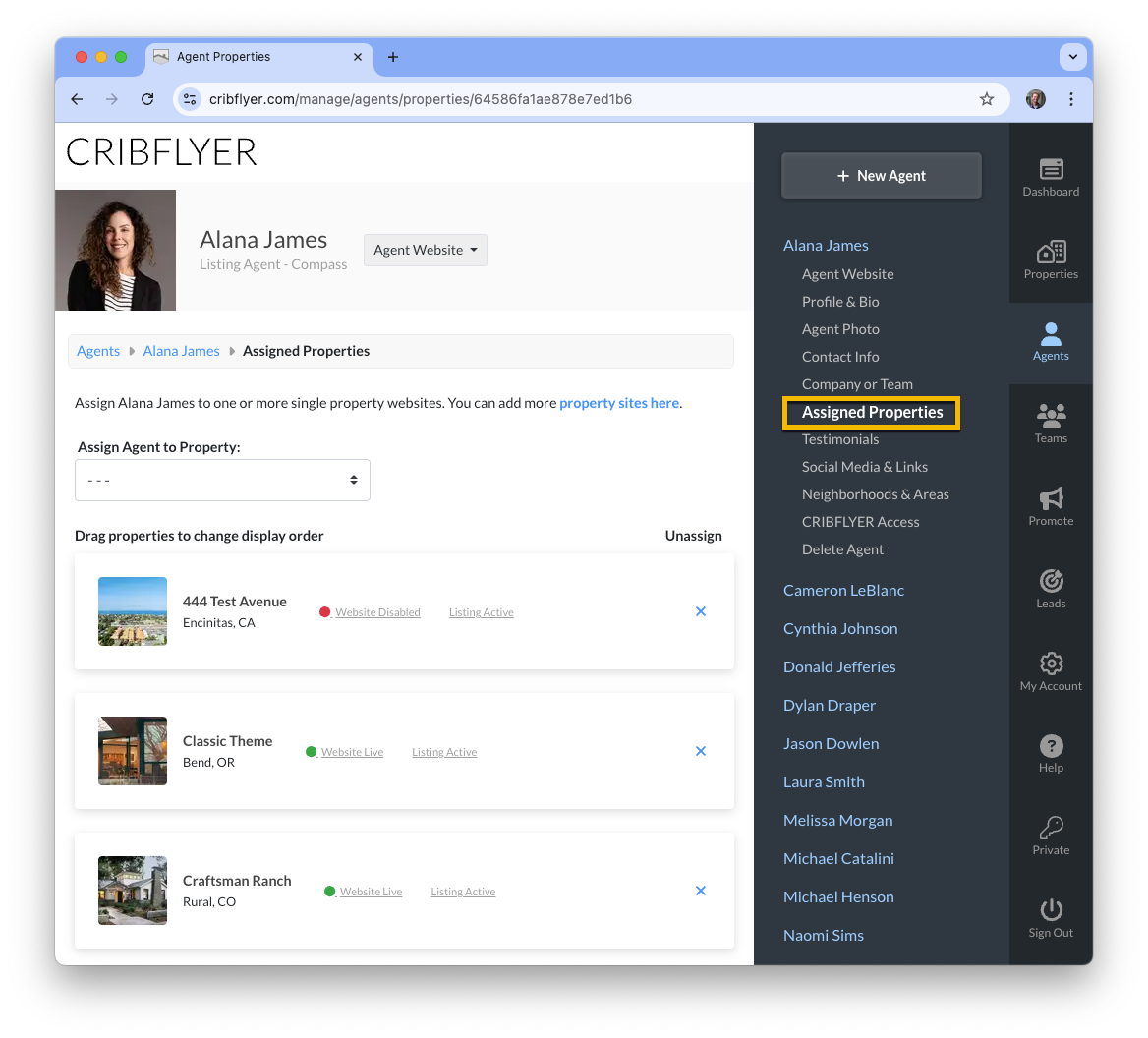Select agent Cynthia Johnson
Image resolution: width=1148 pixels, height=1038 pixels.
coord(840,629)
